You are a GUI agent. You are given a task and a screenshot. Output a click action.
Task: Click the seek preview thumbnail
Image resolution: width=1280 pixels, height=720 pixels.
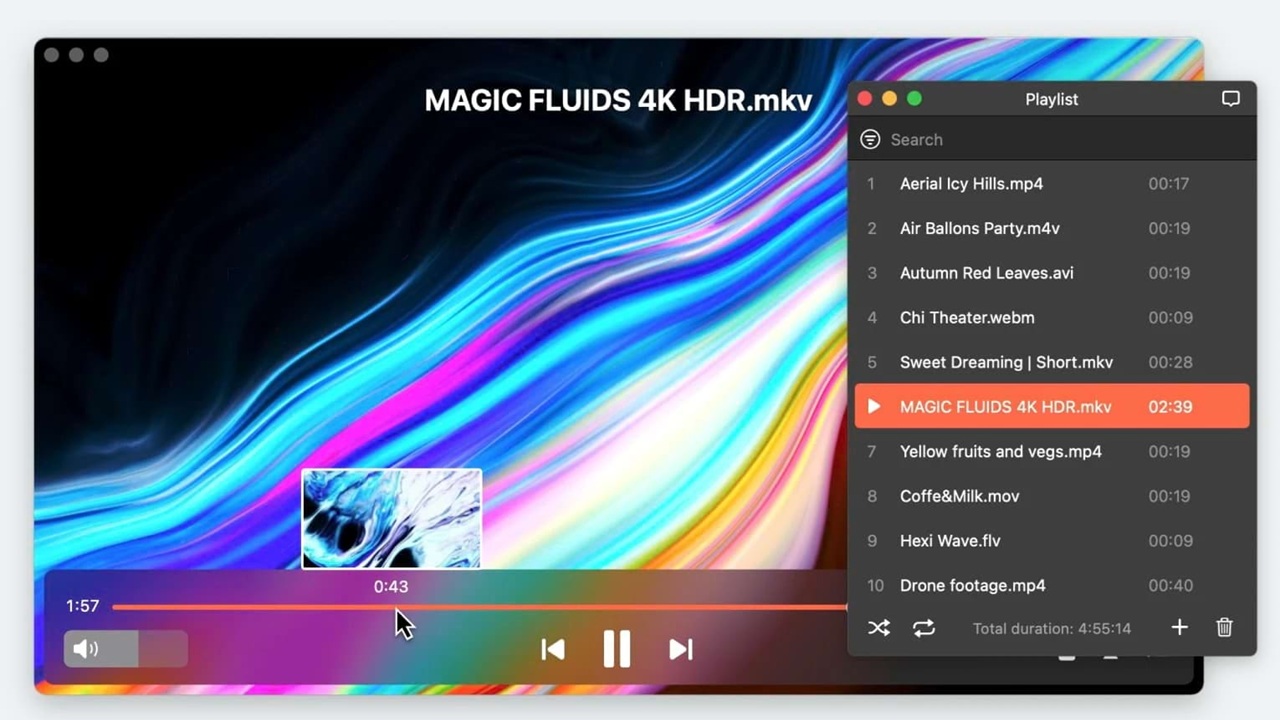391,518
